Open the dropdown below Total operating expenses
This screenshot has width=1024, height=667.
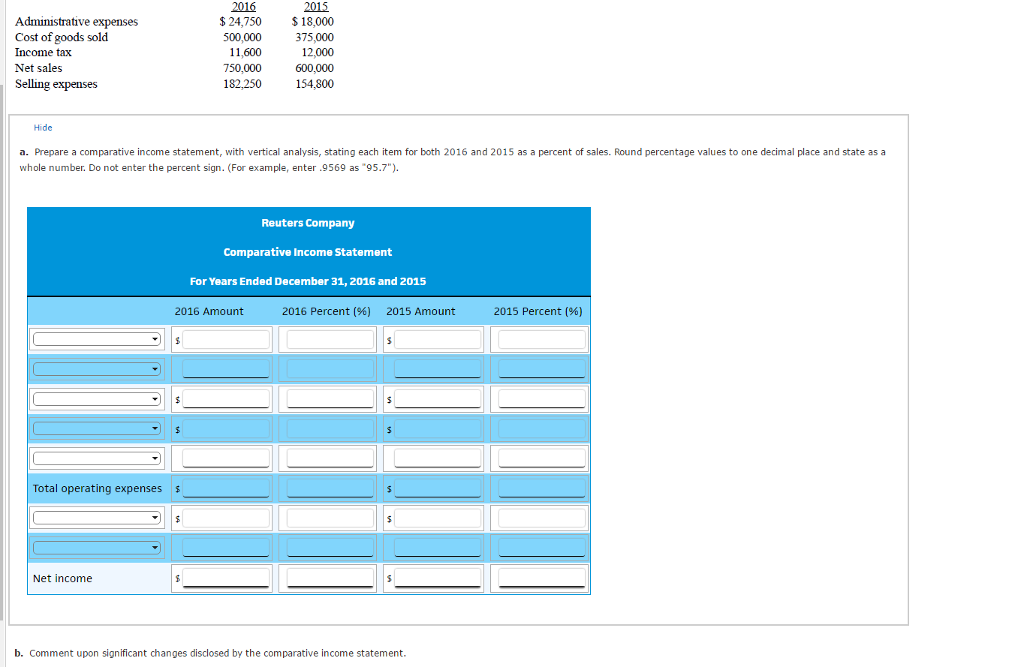(97, 517)
